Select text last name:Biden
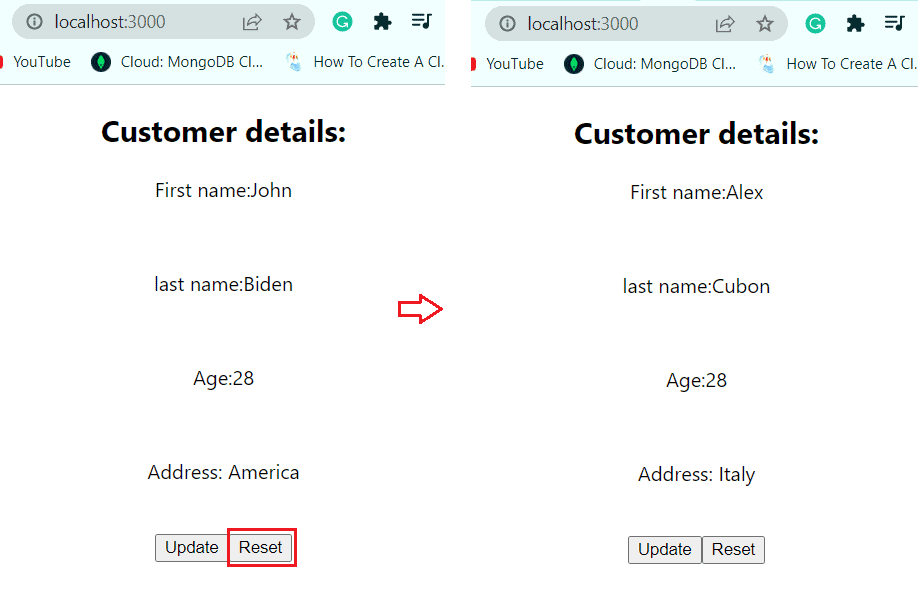 pos(223,284)
